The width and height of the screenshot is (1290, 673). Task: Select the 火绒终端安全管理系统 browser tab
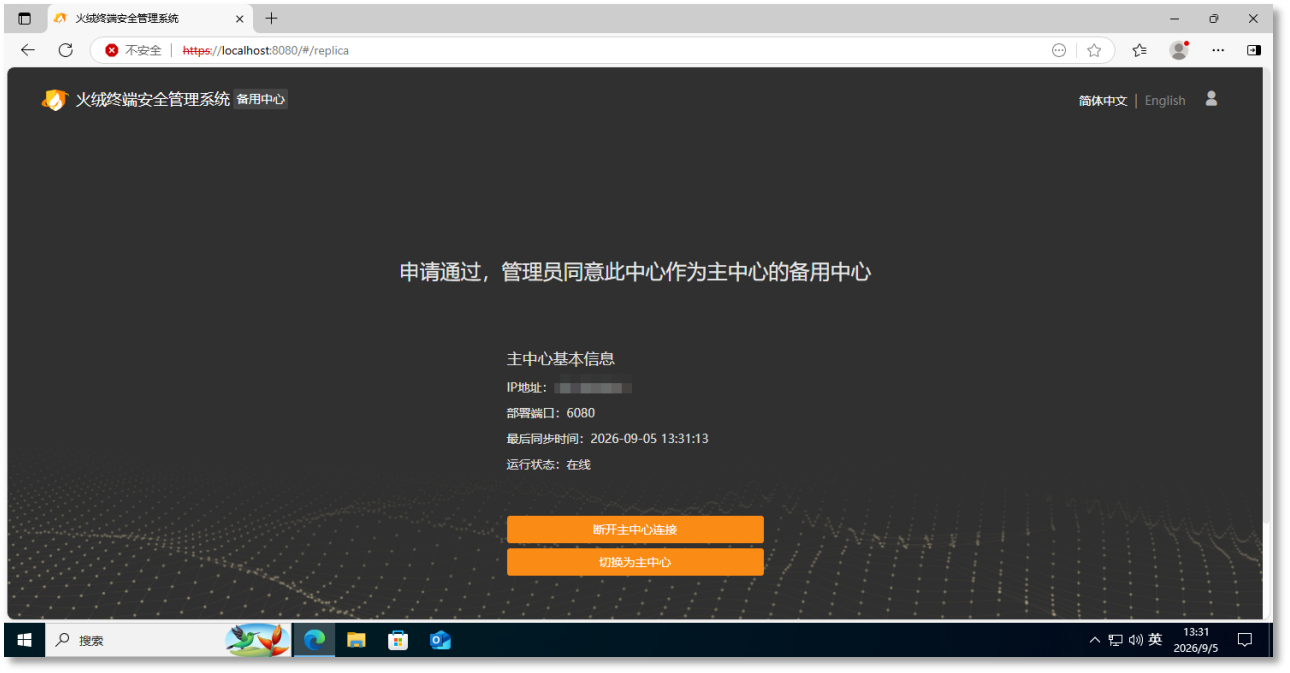point(148,18)
